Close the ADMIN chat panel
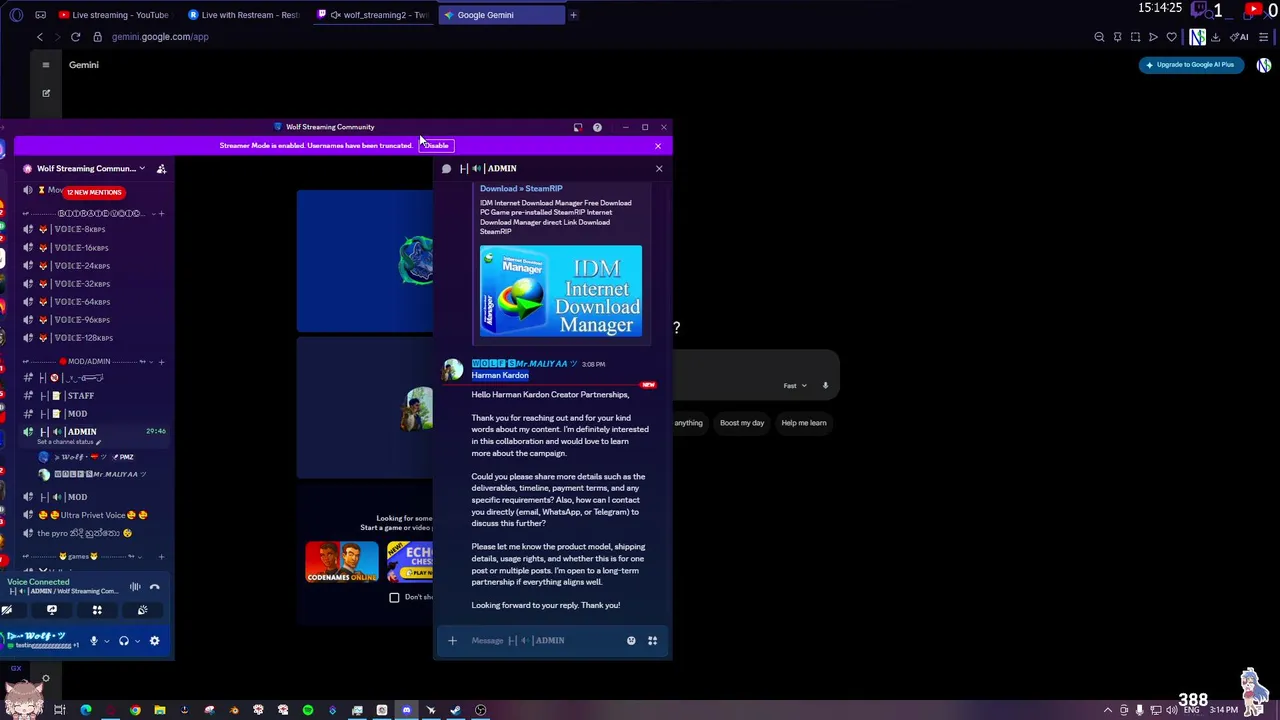Viewport: 1280px width, 720px height. point(659,169)
